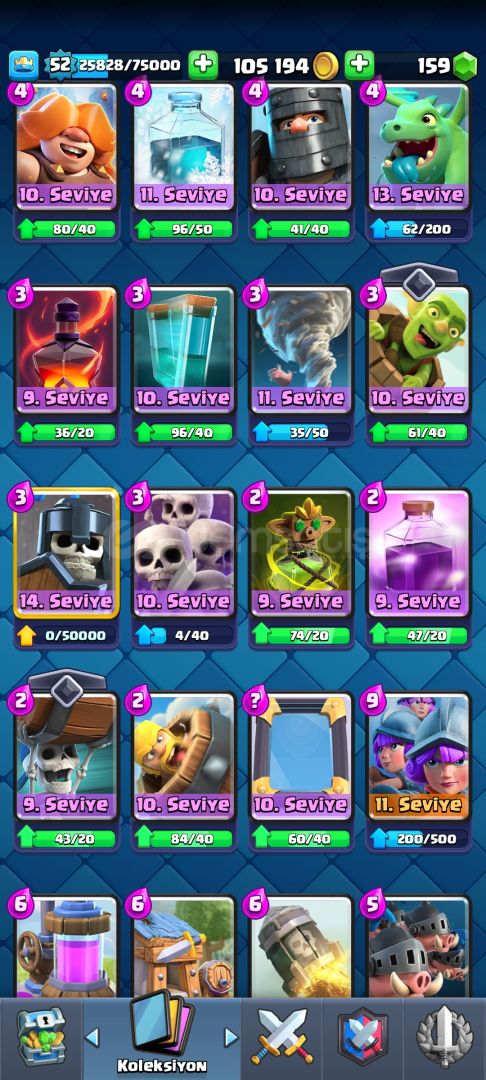
Task: Go to next tab with right arrow
Action: point(231,1037)
